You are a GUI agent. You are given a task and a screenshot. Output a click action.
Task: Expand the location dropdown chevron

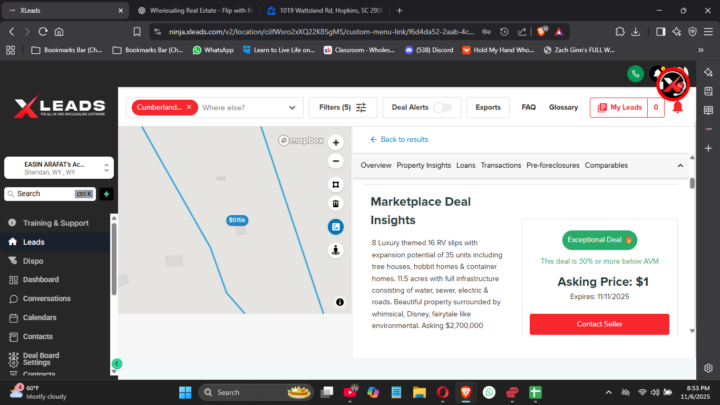pos(292,107)
